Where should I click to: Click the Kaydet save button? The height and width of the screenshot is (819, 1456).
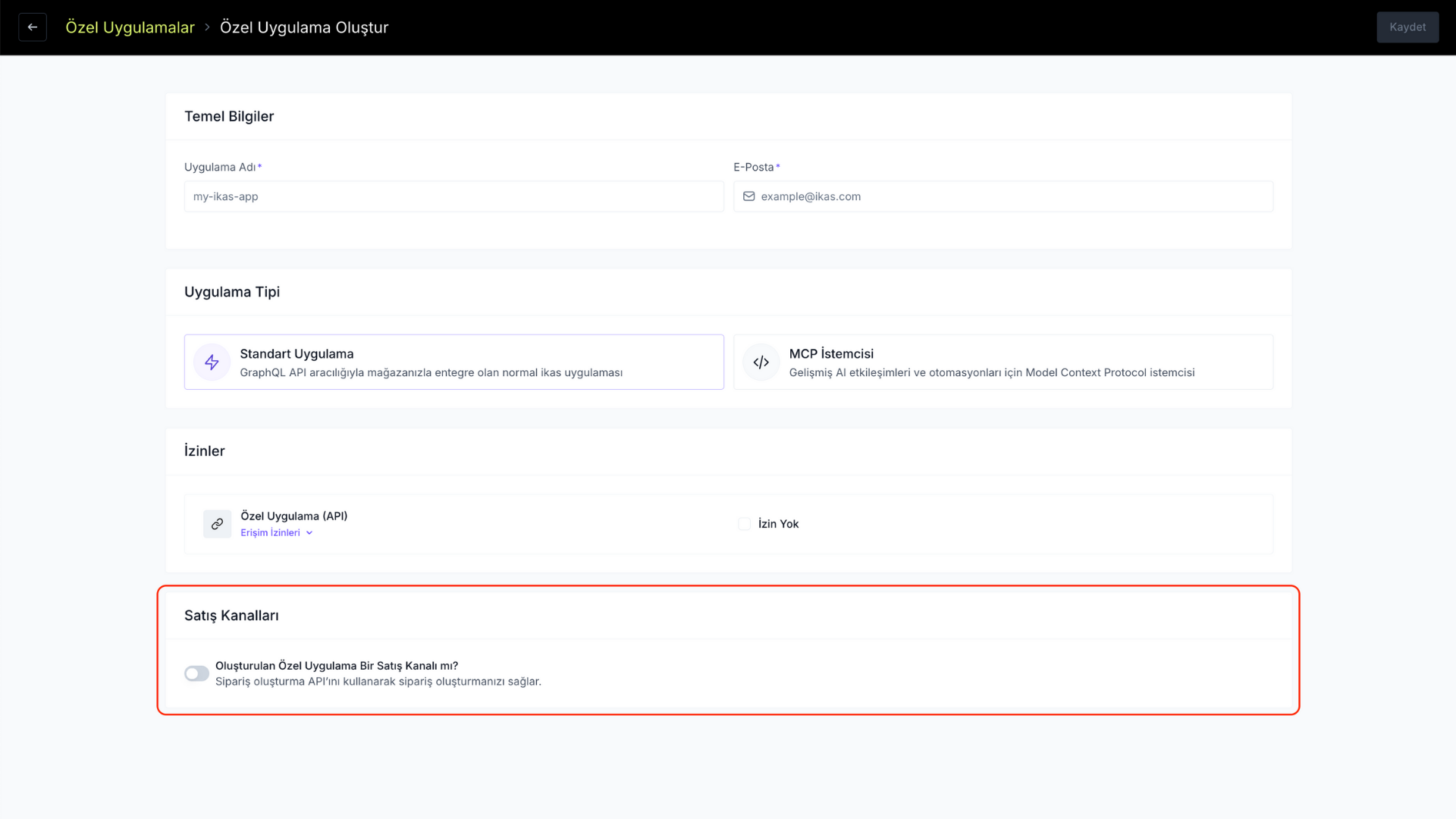click(1407, 27)
